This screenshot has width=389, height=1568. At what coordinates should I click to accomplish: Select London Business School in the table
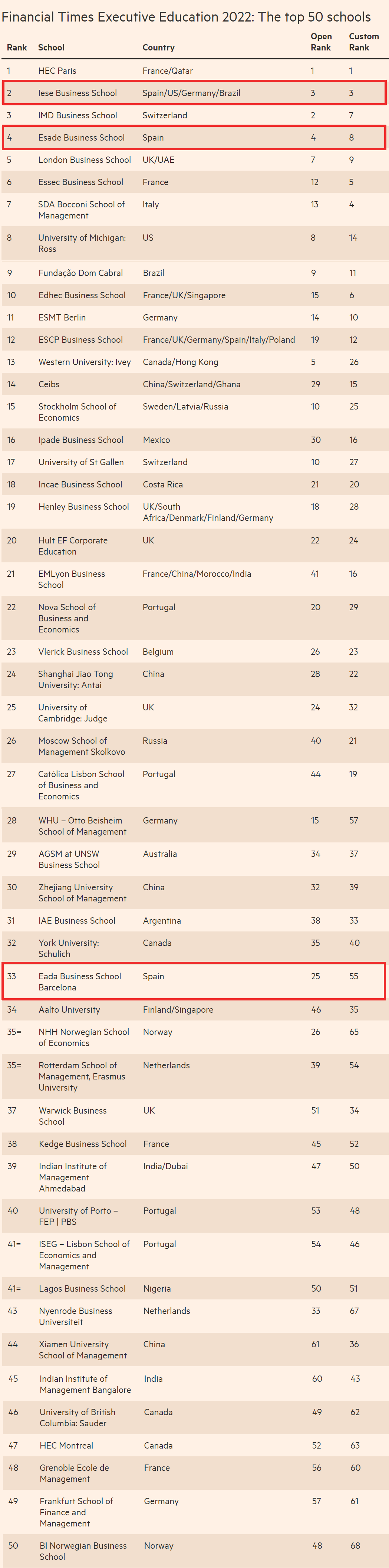(85, 160)
